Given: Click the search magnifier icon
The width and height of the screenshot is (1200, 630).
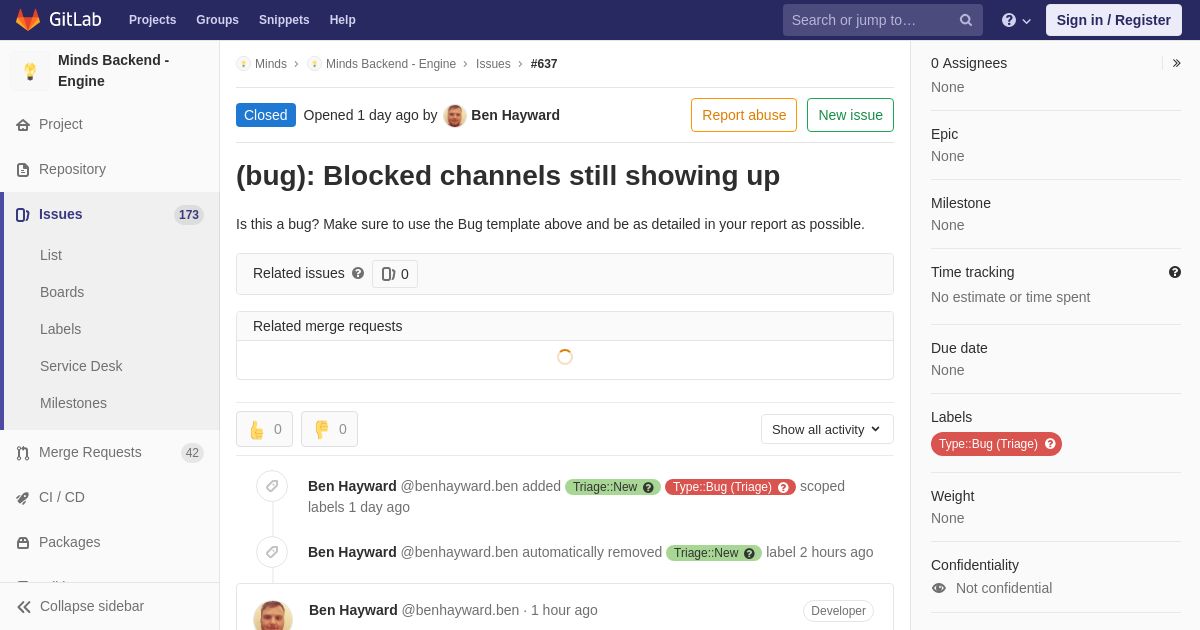Looking at the screenshot, I should 966,20.
